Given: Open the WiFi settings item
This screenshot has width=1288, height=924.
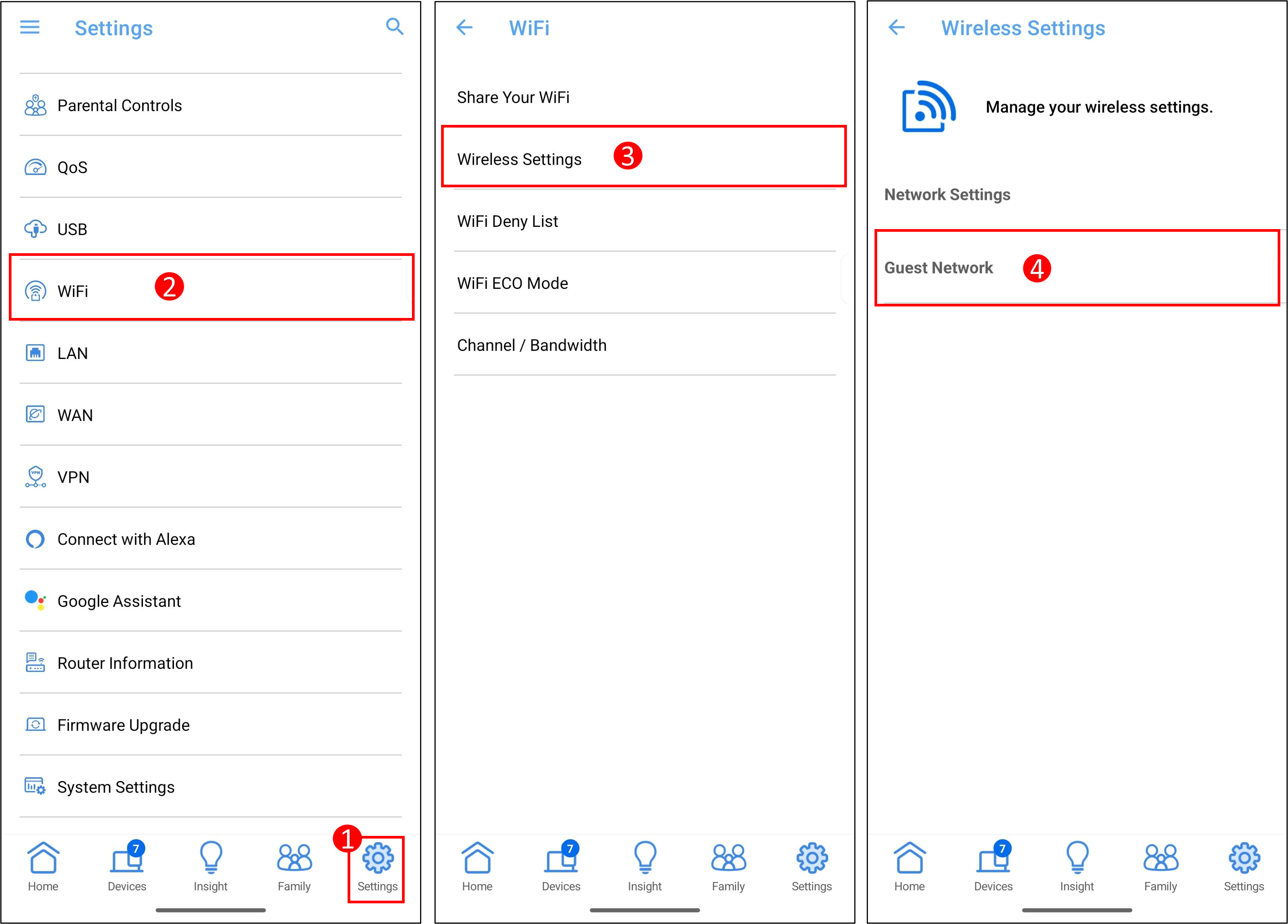Looking at the screenshot, I should tap(73, 291).
